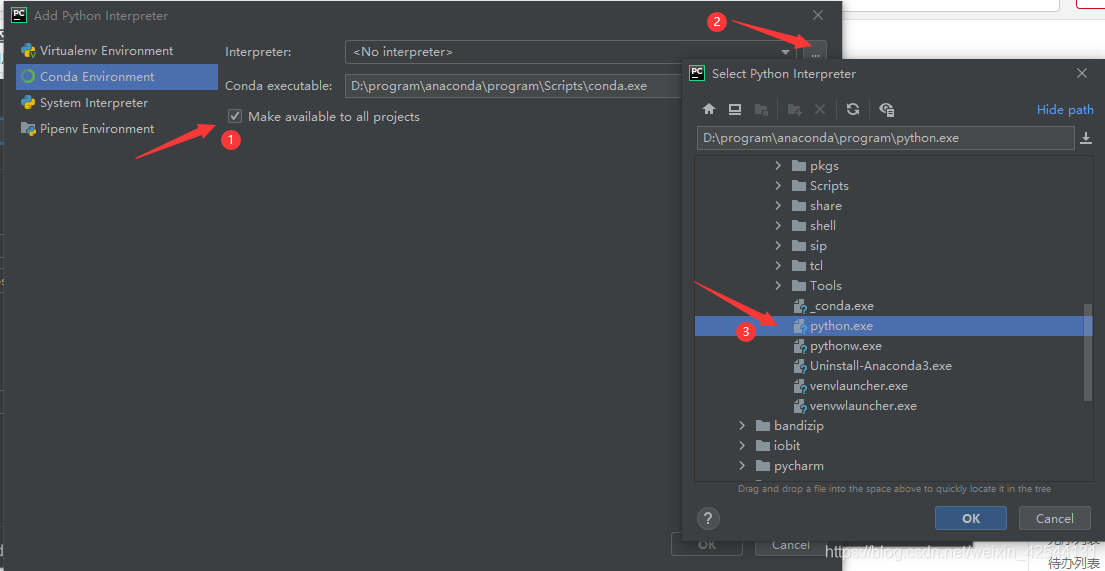The image size is (1105, 571).
Task: Expand the iobit folder
Action: [x=742, y=446]
